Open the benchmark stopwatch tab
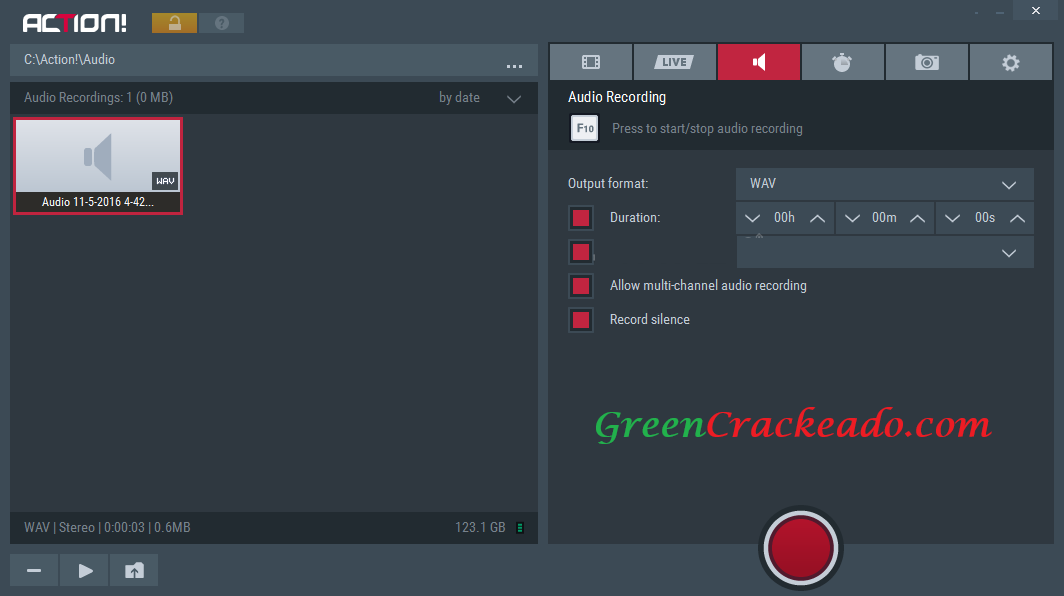Image resolution: width=1064 pixels, height=596 pixels. click(842, 62)
